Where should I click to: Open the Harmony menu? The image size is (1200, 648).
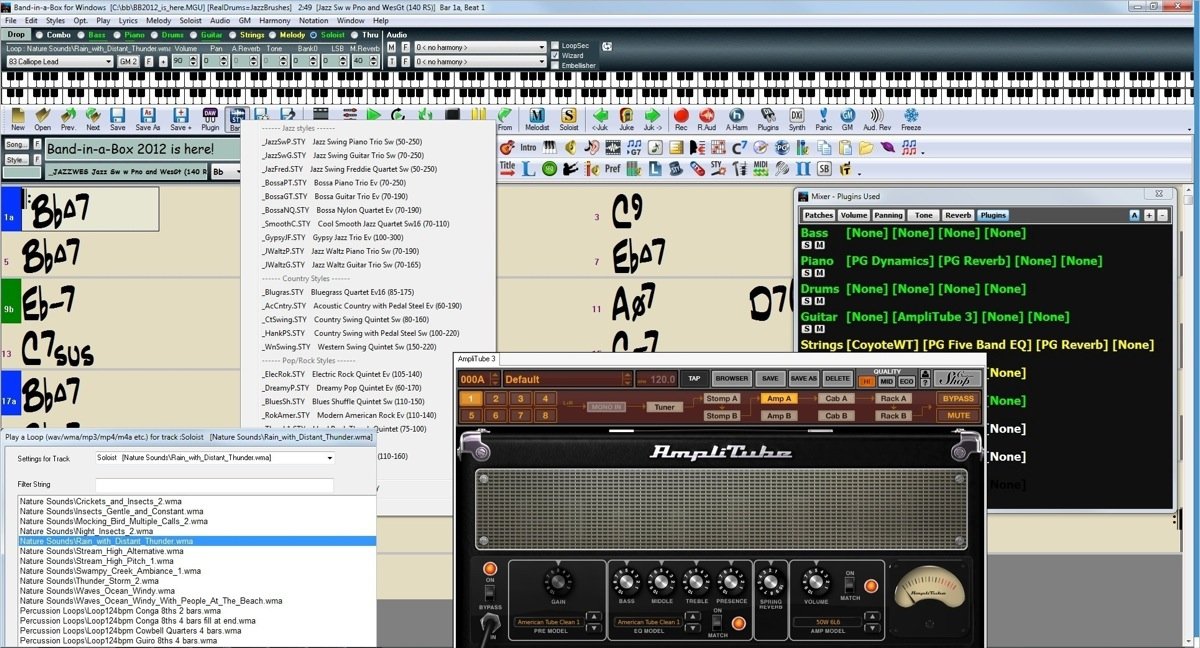pos(275,20)
